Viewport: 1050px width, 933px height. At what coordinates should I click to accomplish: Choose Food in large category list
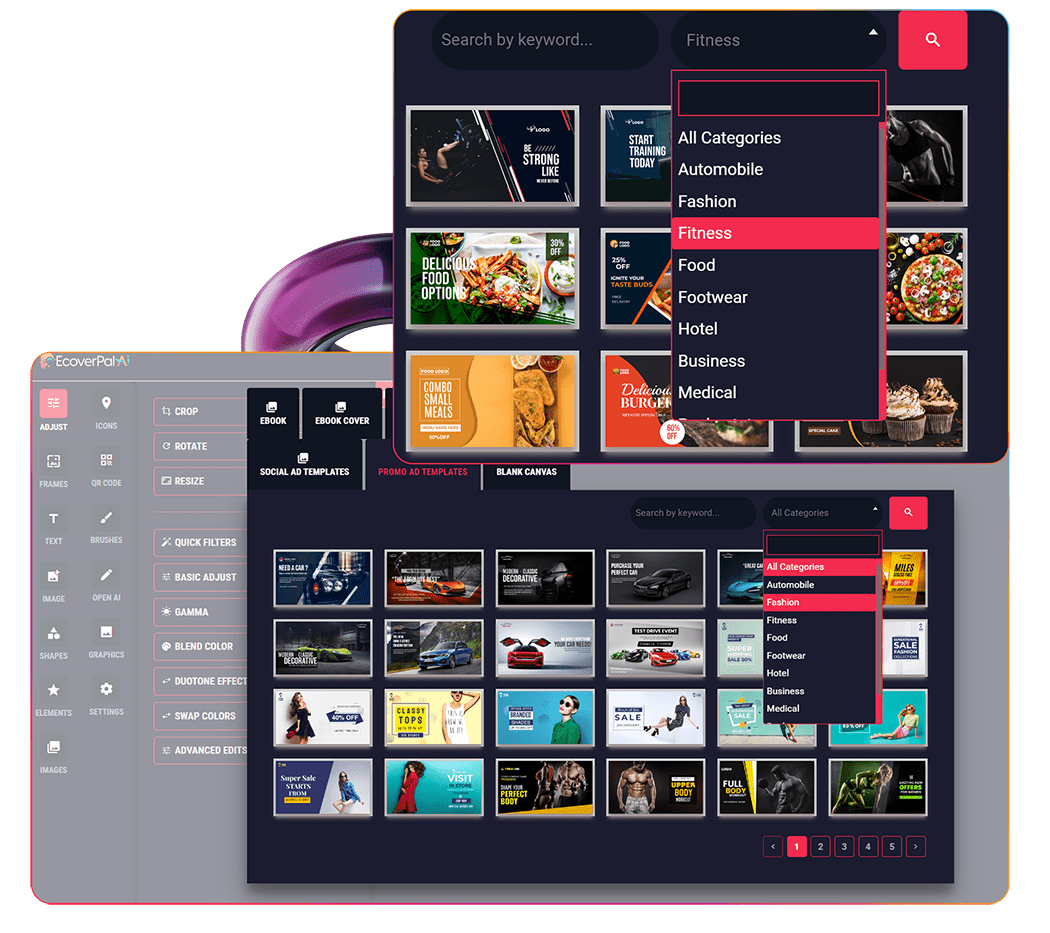pyautogui.click(x=775, y=265)
